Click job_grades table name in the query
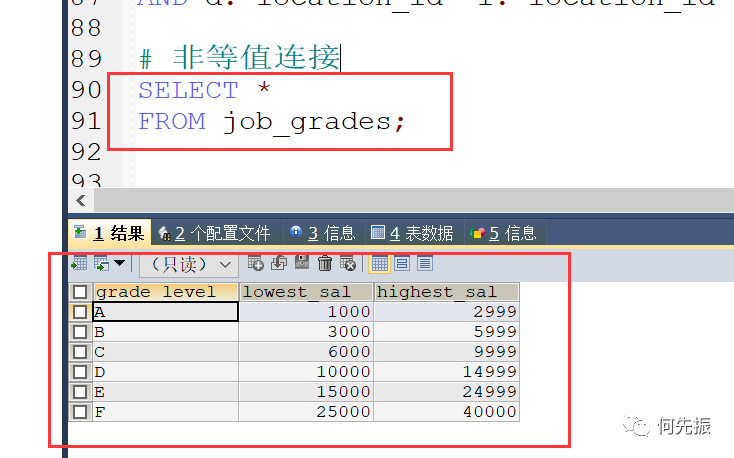 (x=307, y=123)
